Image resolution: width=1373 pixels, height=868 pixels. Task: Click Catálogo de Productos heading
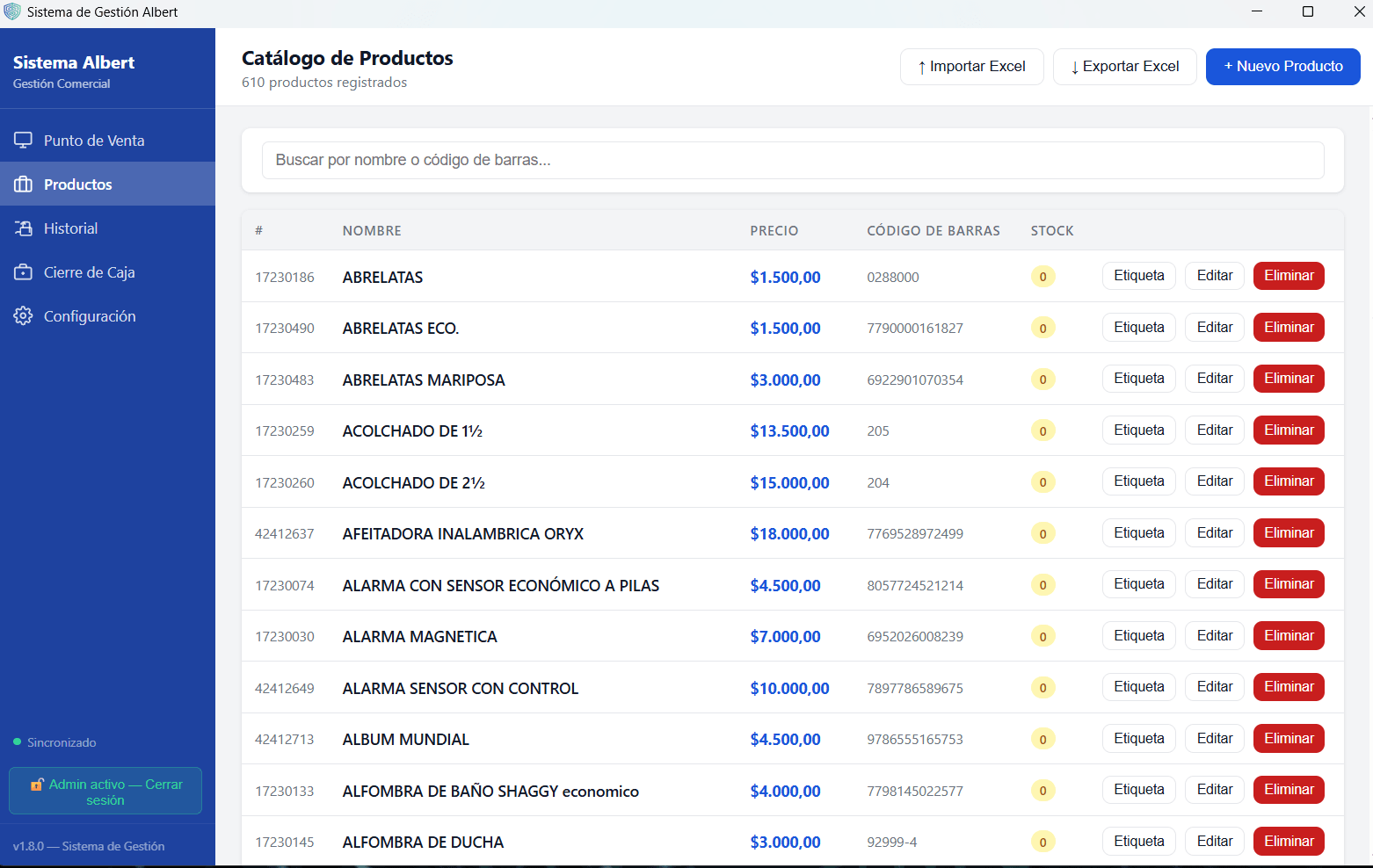347,58
